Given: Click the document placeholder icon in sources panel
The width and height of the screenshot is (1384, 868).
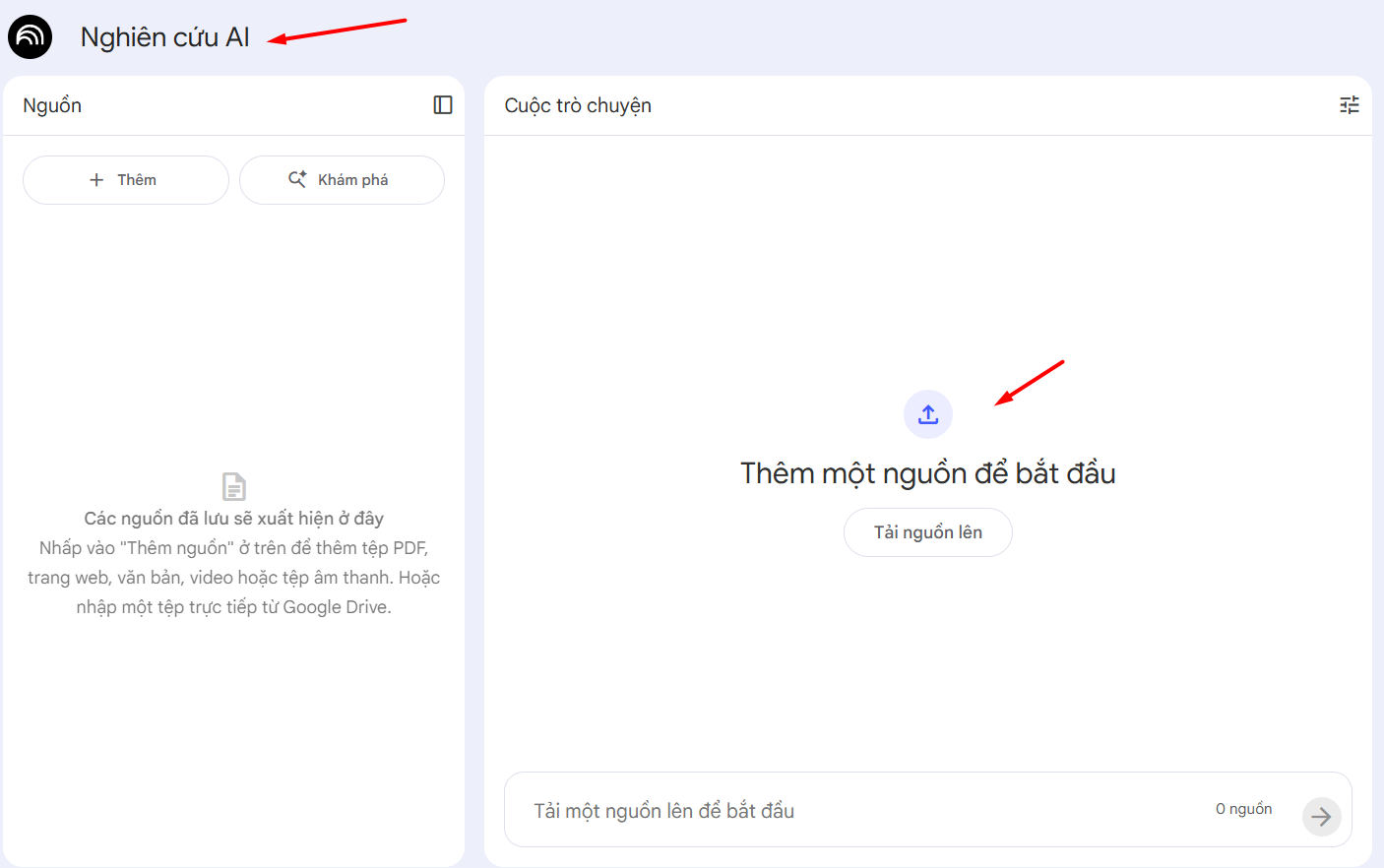Looking at the screenshot, I should [233, 484].
